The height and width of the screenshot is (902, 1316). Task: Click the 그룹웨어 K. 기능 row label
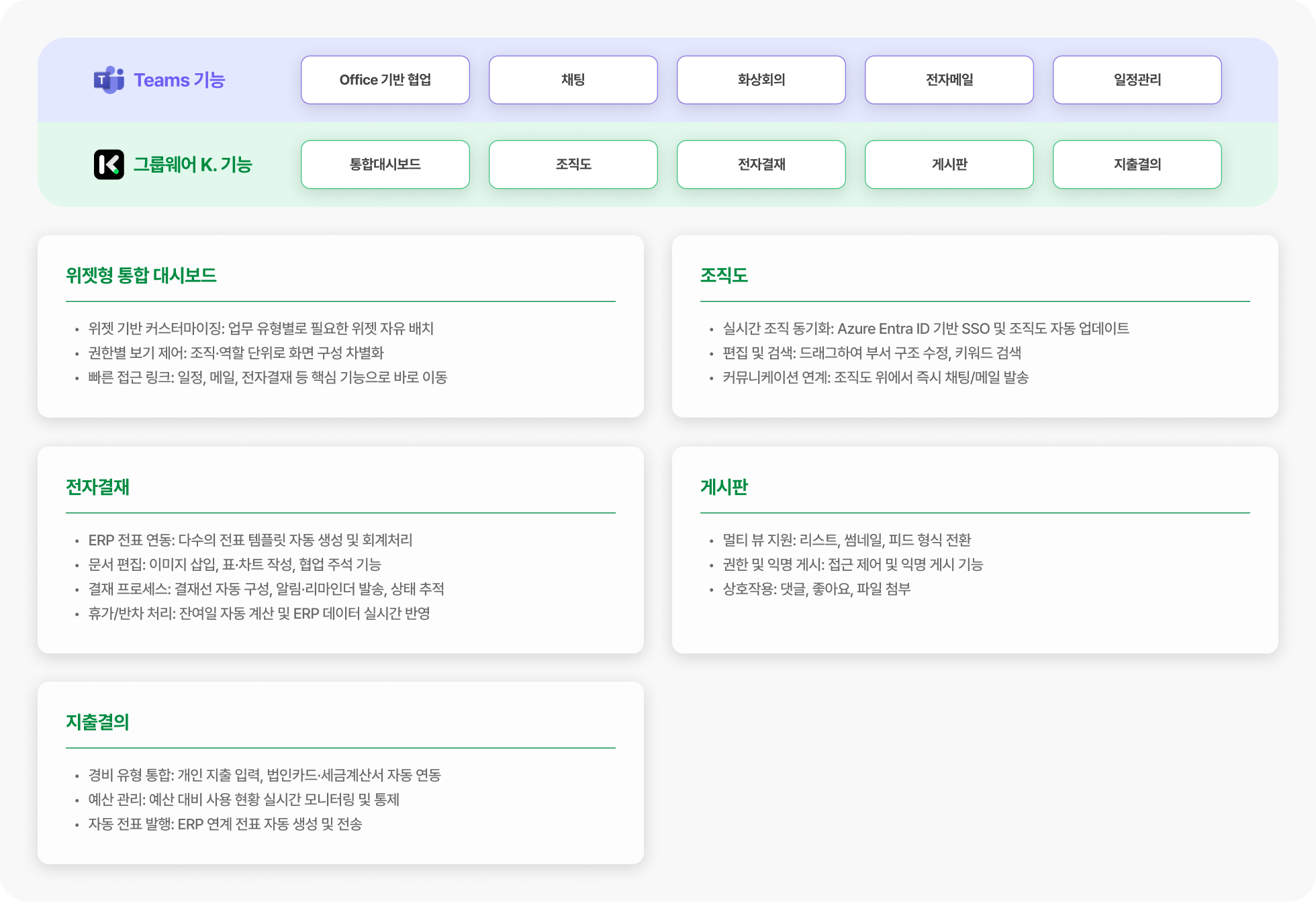[x=193, y=165]
